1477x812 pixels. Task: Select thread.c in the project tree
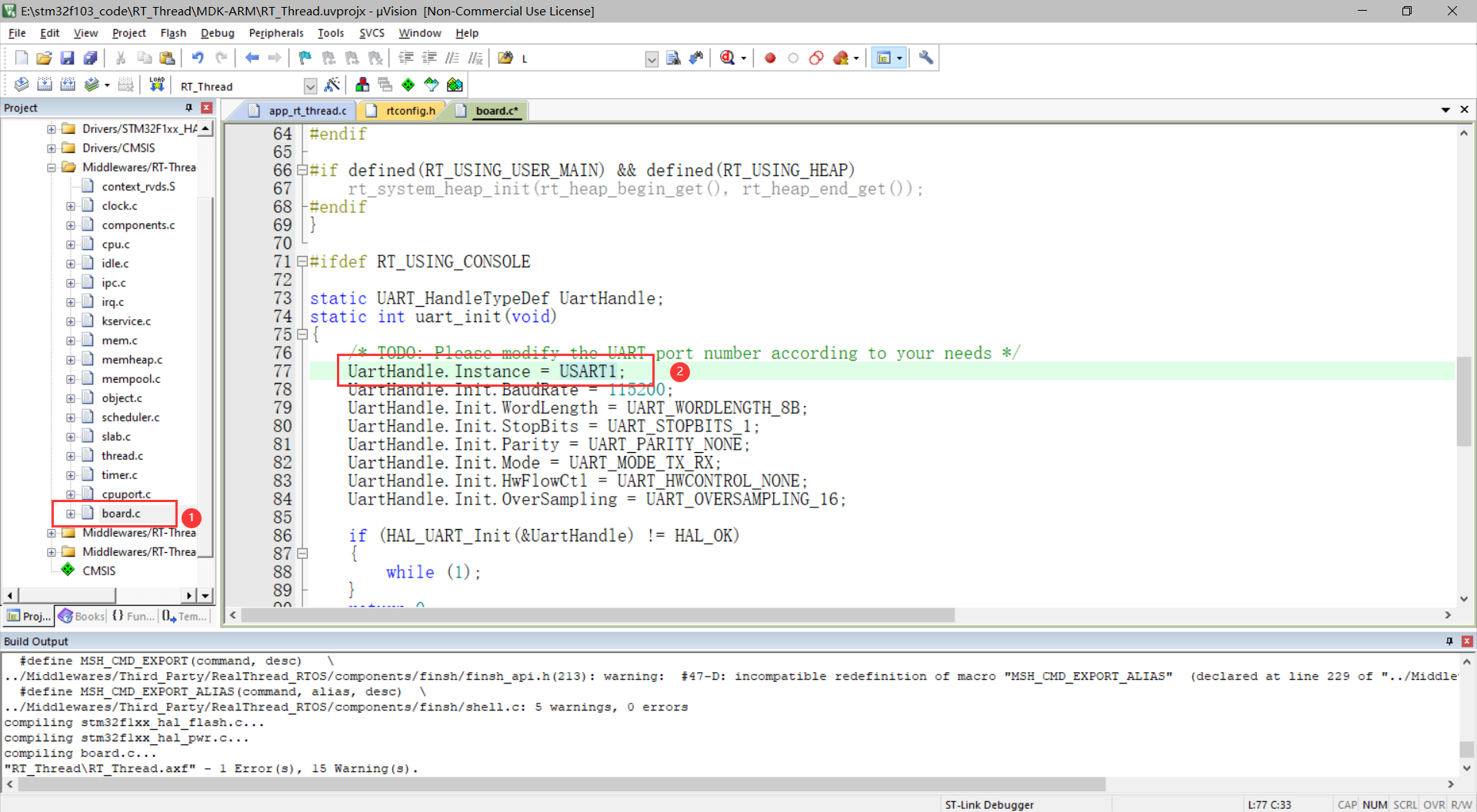[122, 456]
